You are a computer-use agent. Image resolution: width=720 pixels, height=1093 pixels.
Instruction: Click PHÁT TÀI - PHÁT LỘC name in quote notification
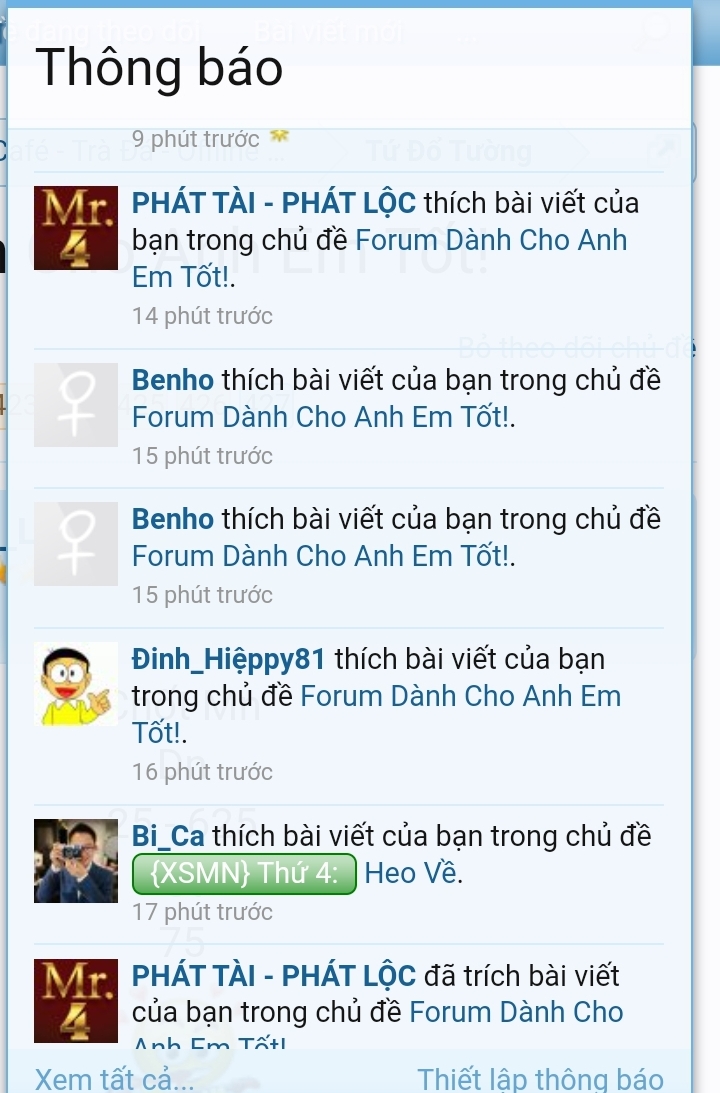(x=274, y=976)
